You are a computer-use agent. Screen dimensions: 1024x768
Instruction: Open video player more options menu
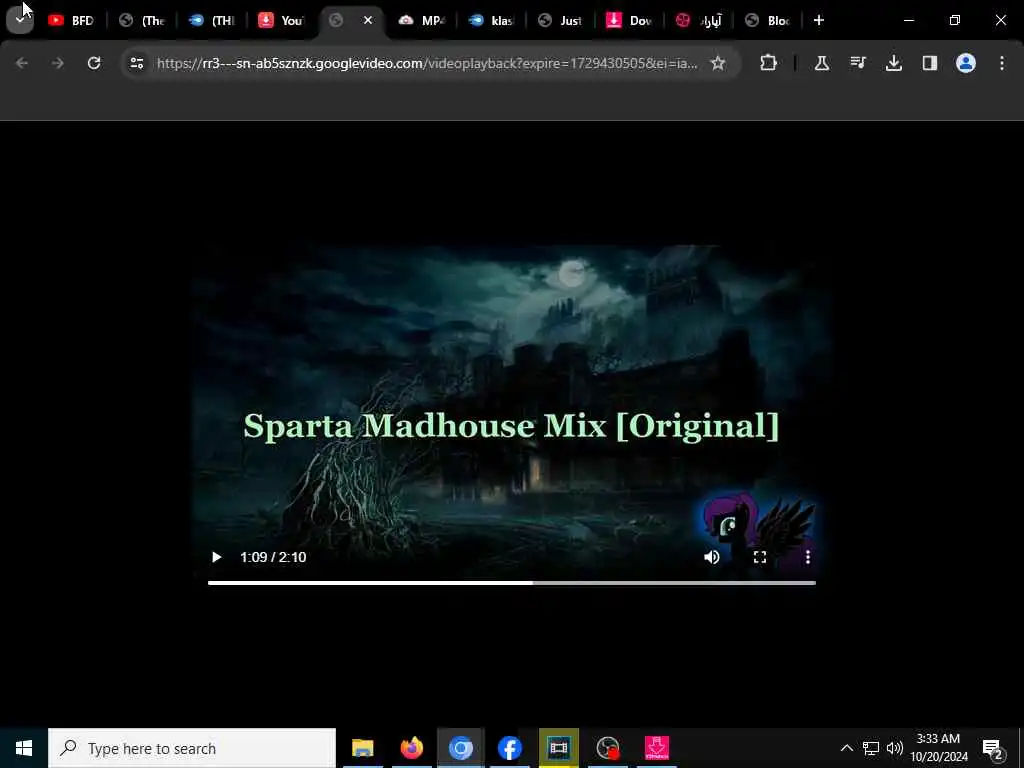pyautogui.click(x=808, y=557)
